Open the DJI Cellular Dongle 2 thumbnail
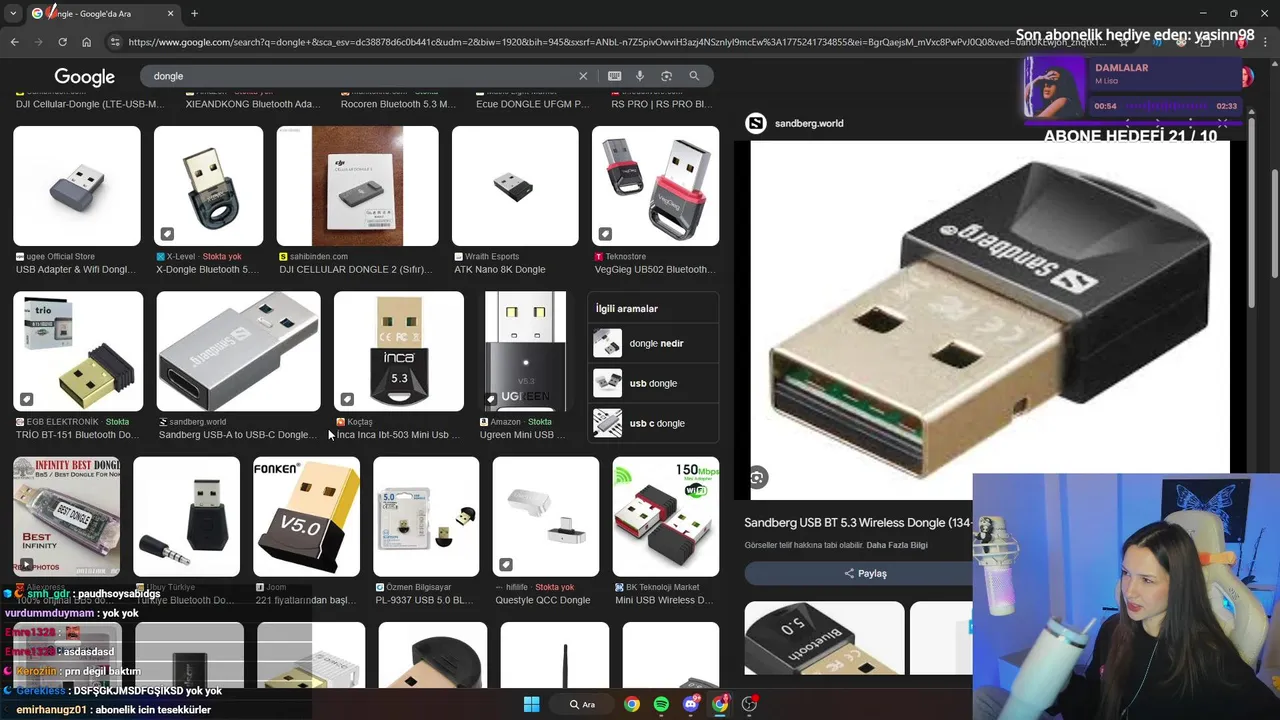1280x720 pixels. pyautogui.click(x=357, y=186)
